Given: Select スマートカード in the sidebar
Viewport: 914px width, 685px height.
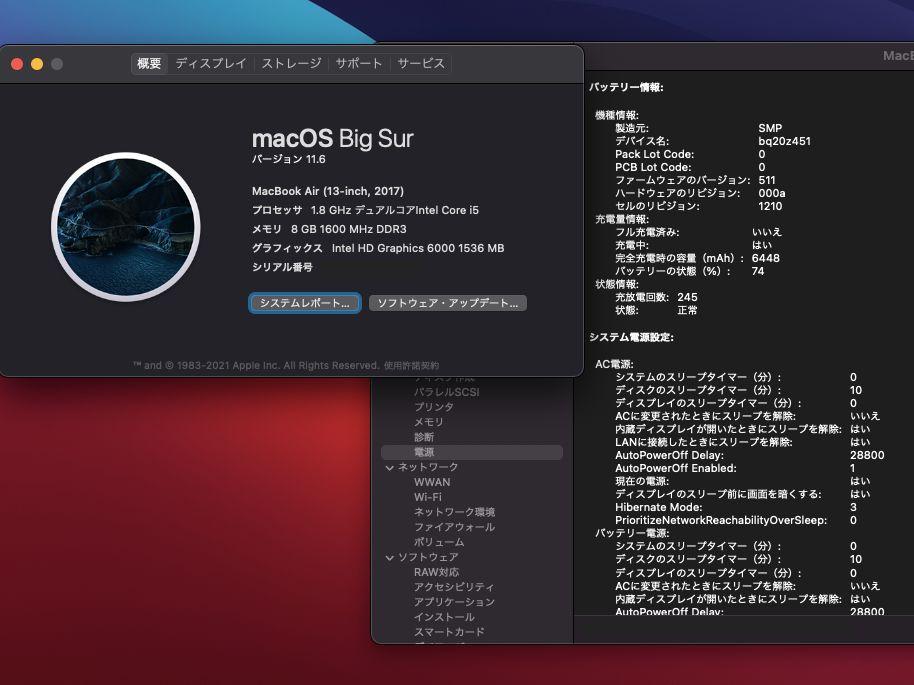Looking at the screenshot, I should pos(449,632).
